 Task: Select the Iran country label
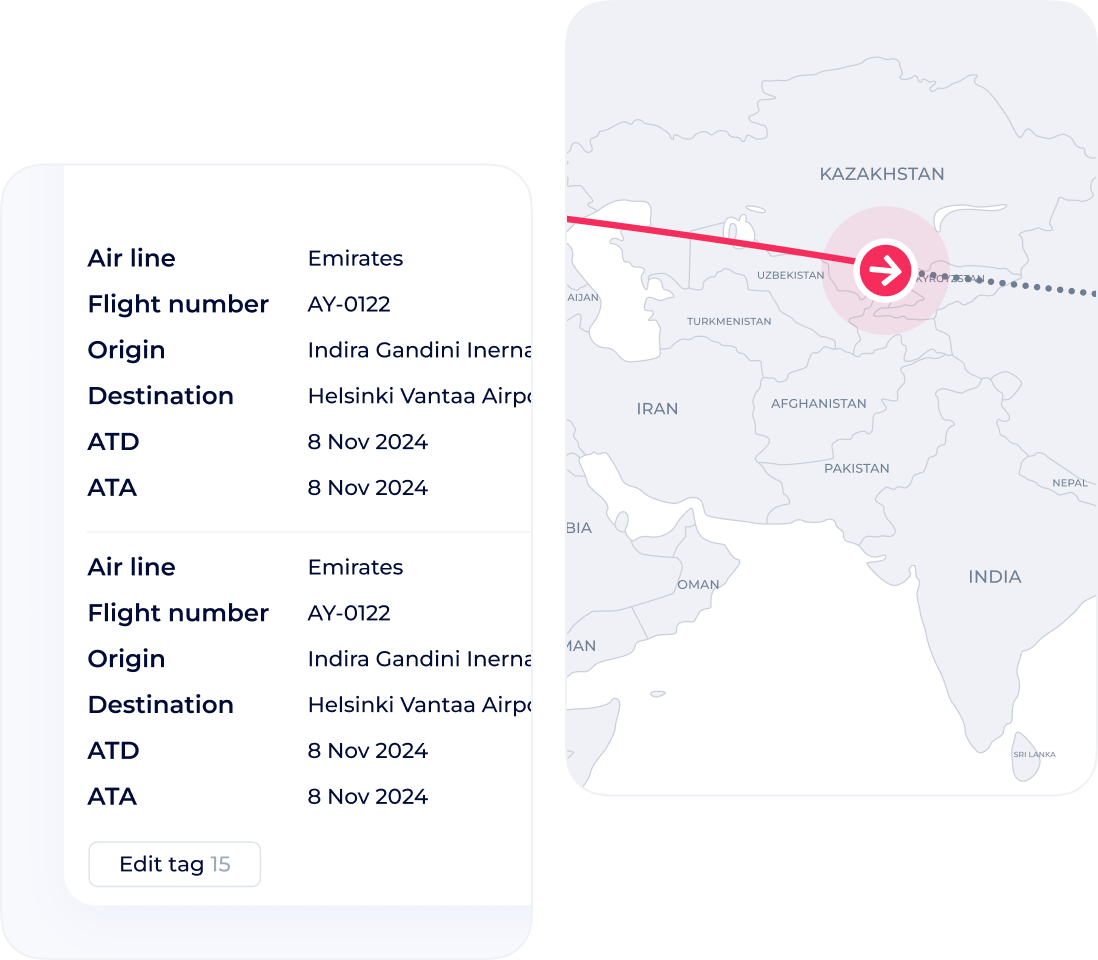(657, 408)
